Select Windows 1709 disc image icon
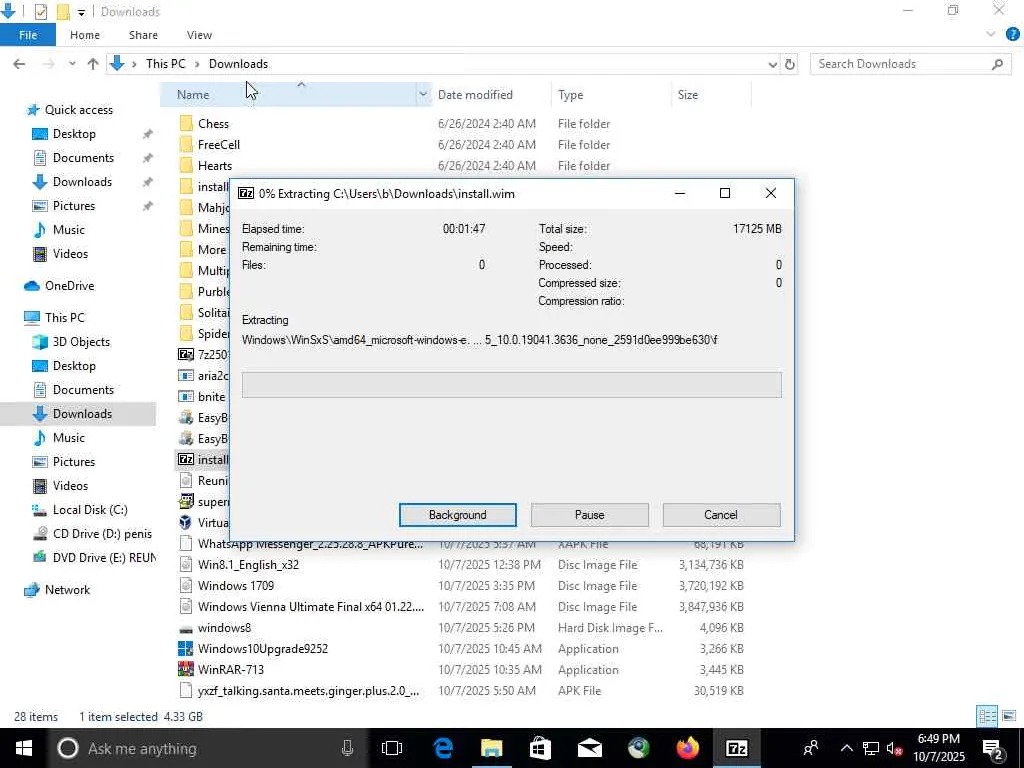 [x=186, y=586]
